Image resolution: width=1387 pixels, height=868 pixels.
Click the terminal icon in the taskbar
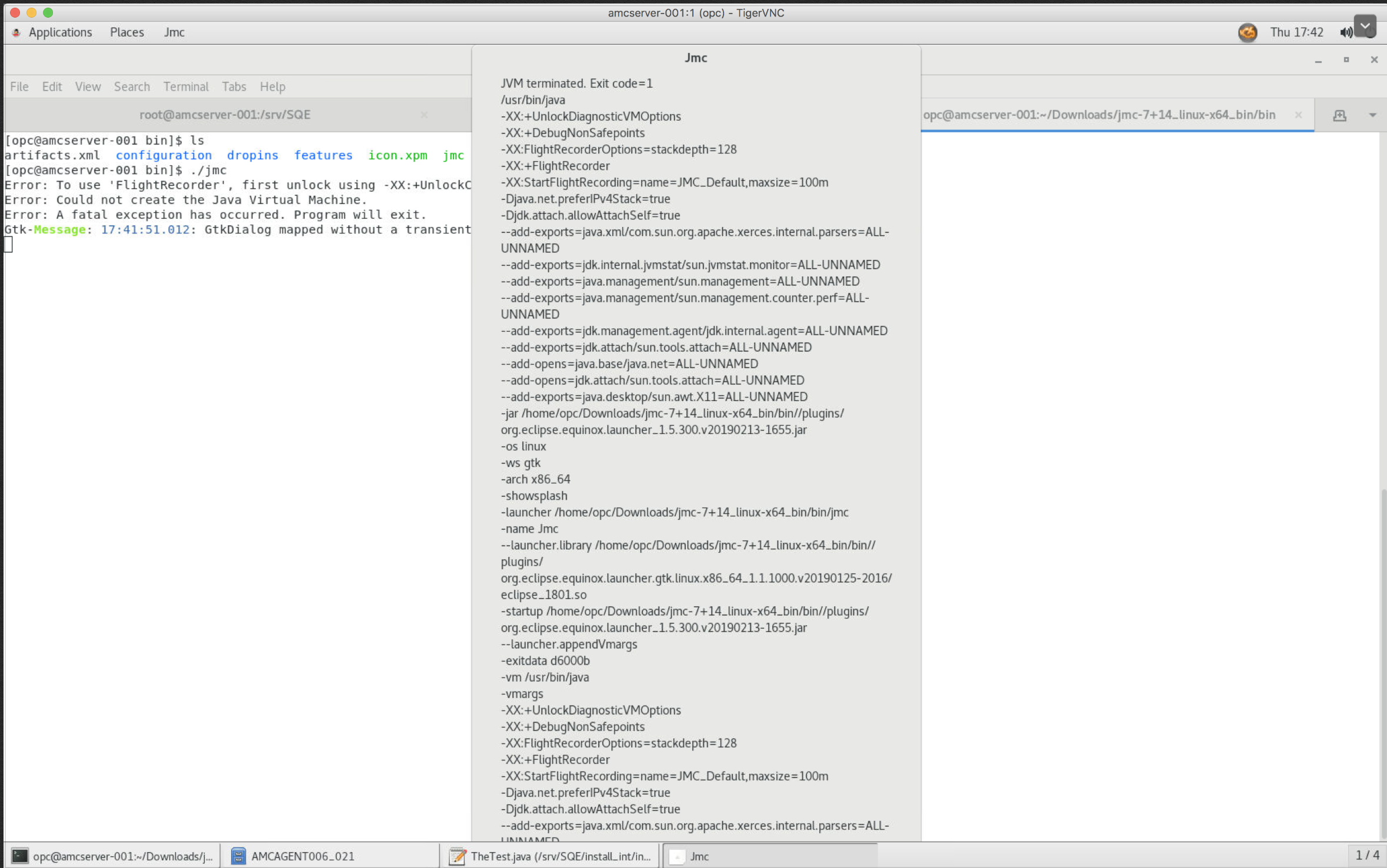coord(20,856)
